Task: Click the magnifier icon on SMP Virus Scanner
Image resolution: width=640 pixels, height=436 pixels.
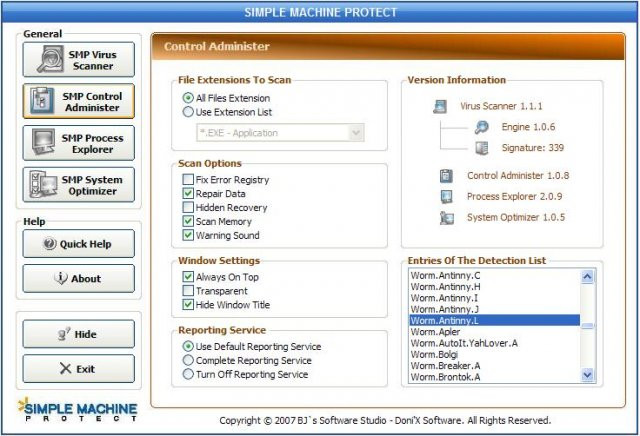Action: pos(51,60)
